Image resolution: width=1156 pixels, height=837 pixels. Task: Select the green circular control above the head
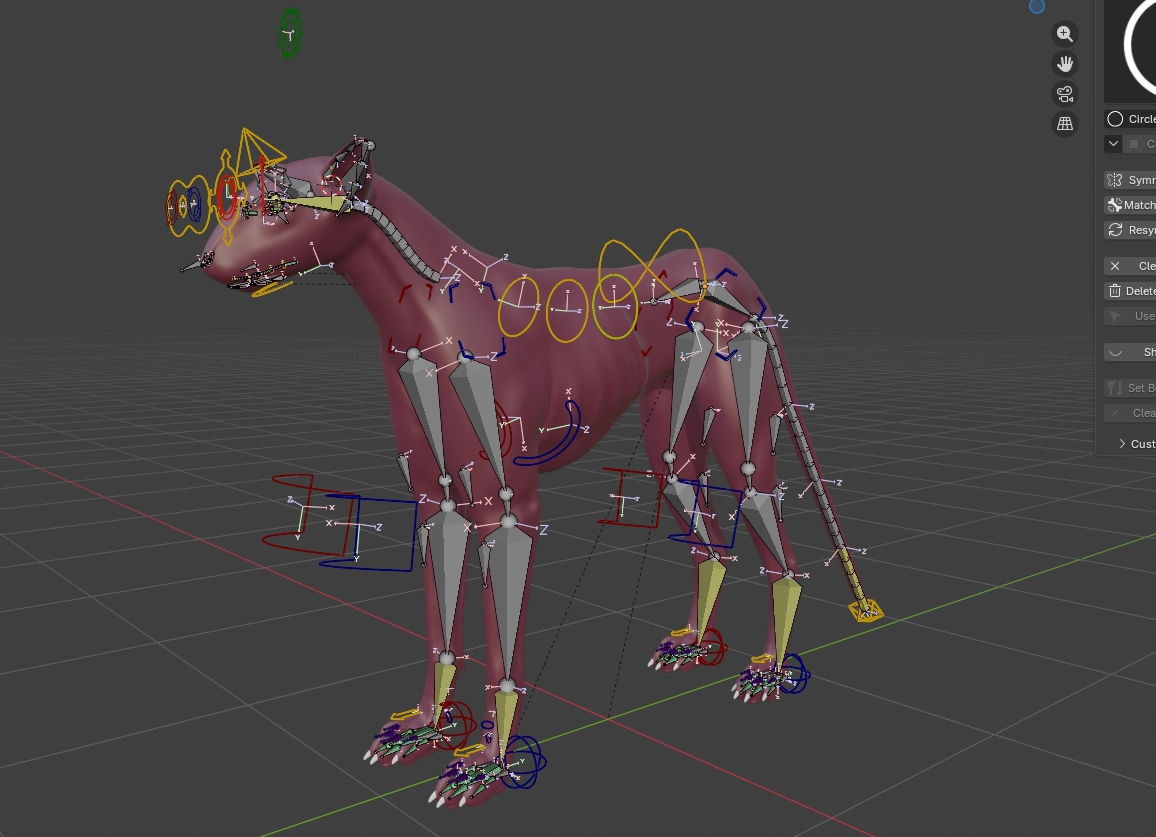pyautogui.click(x=290, y=32)
